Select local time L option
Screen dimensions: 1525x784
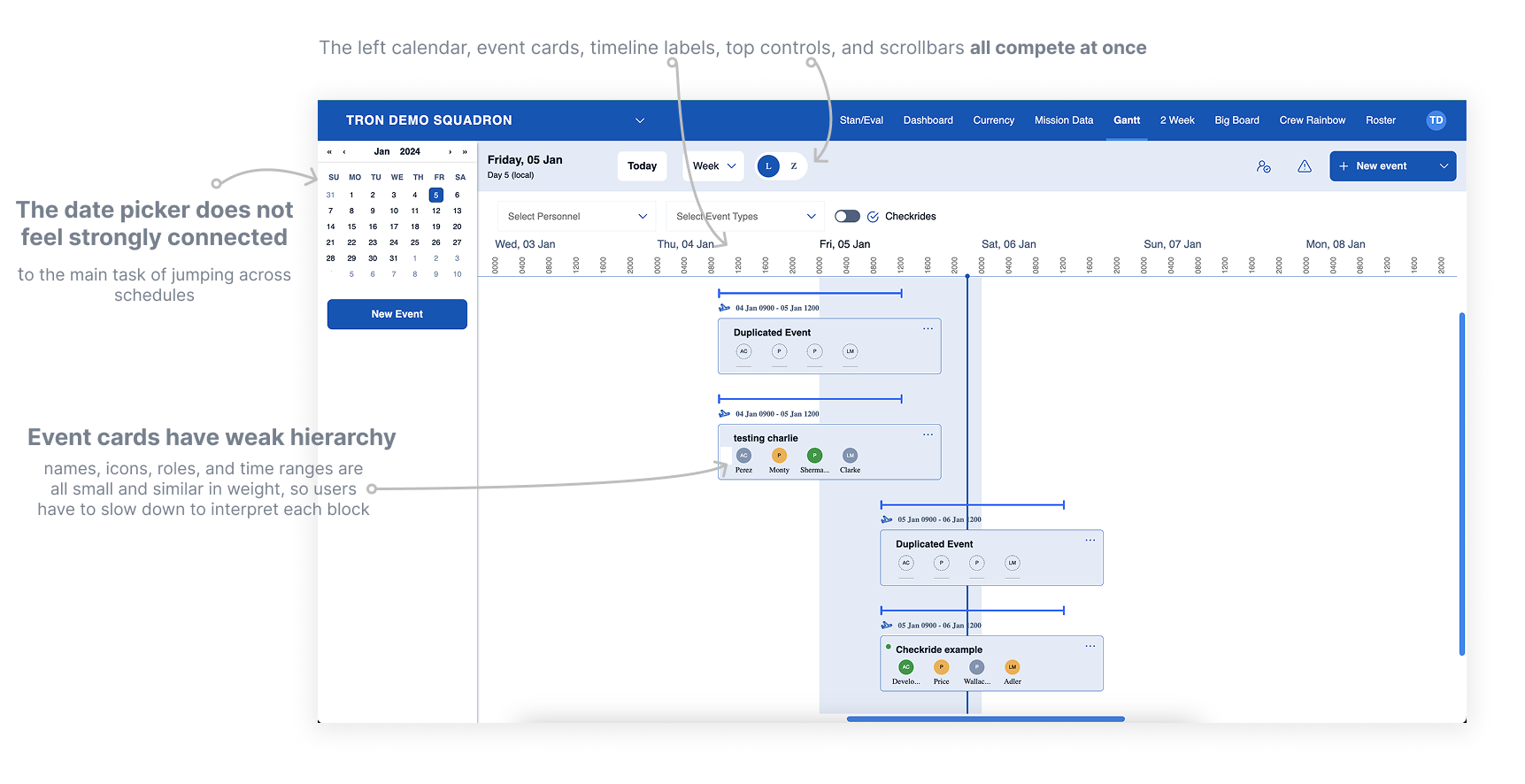pos(768,166)
